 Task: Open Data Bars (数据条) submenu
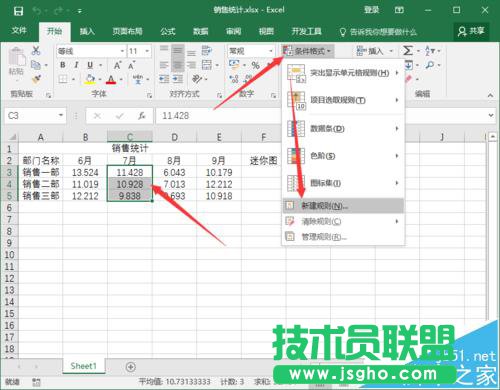[x=343, y=128]
